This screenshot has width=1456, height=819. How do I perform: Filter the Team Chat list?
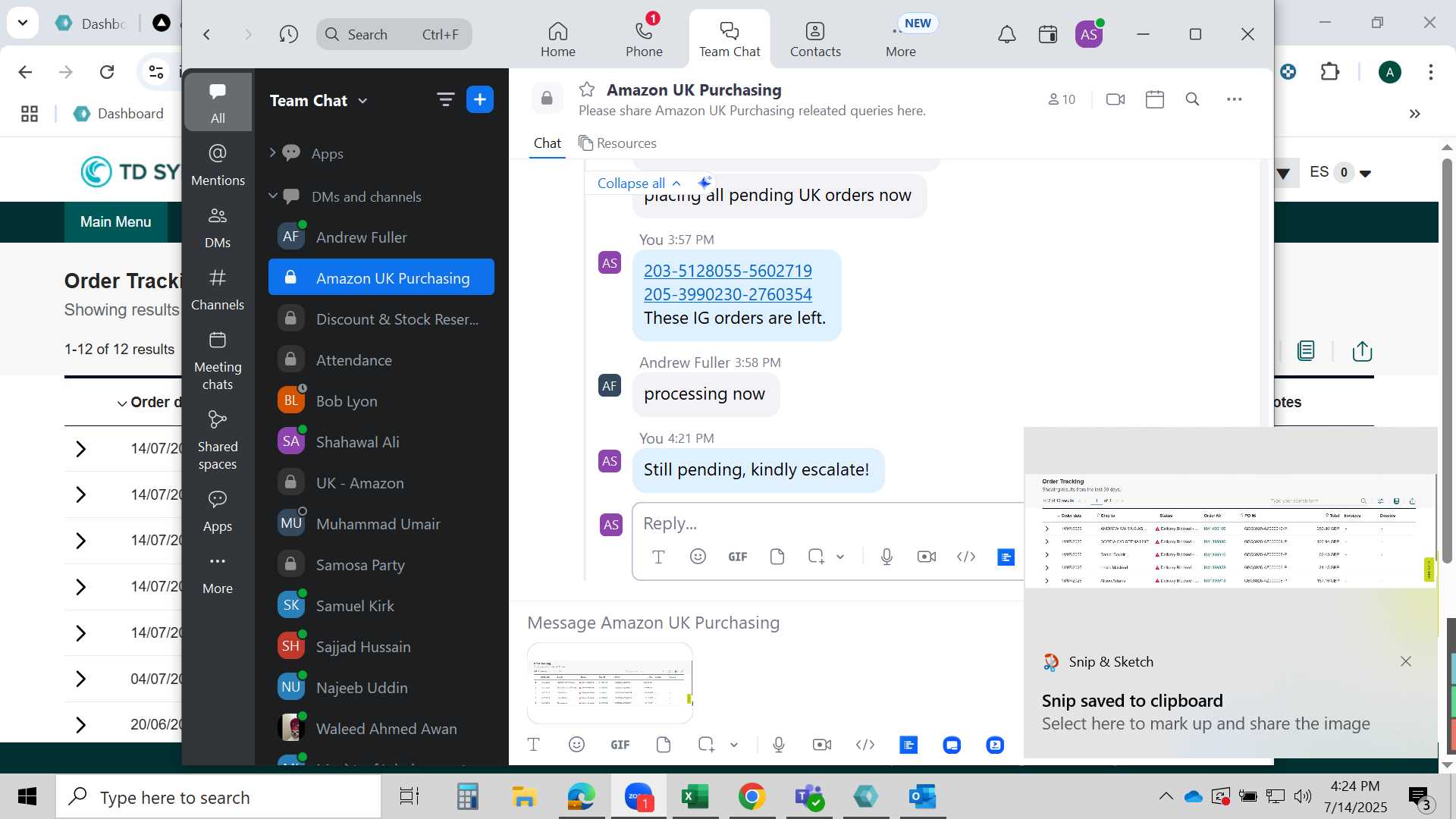(445, 99)
